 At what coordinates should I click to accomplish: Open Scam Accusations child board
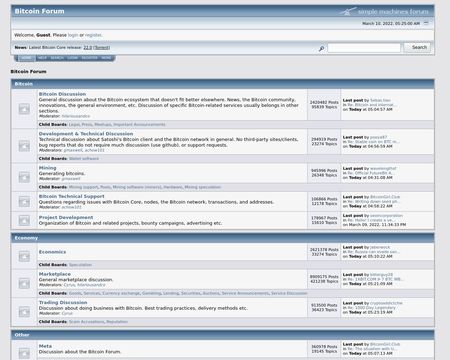point(86,322)
